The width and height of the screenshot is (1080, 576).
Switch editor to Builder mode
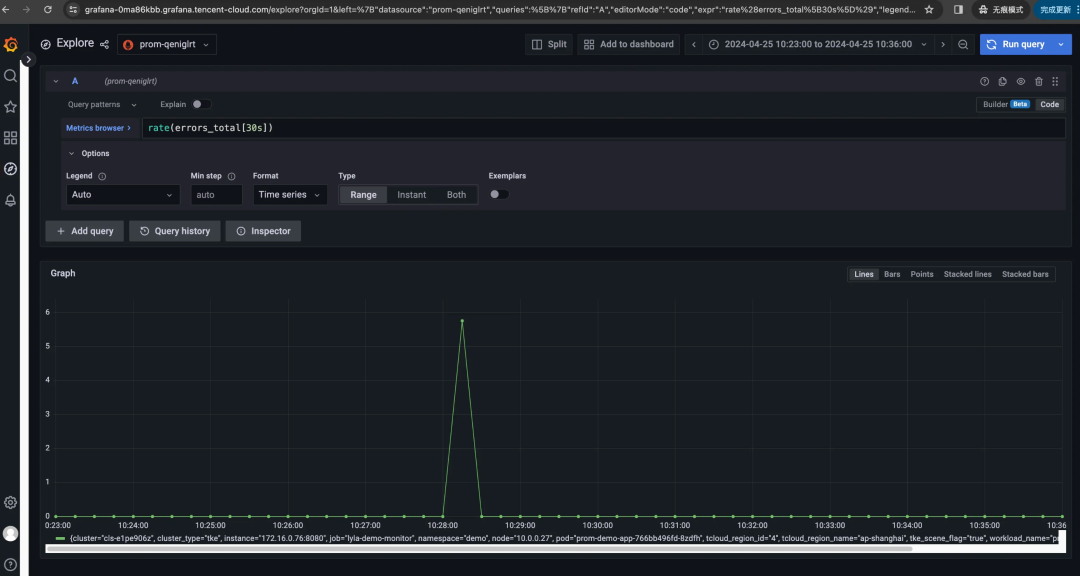click(1004, 105)
